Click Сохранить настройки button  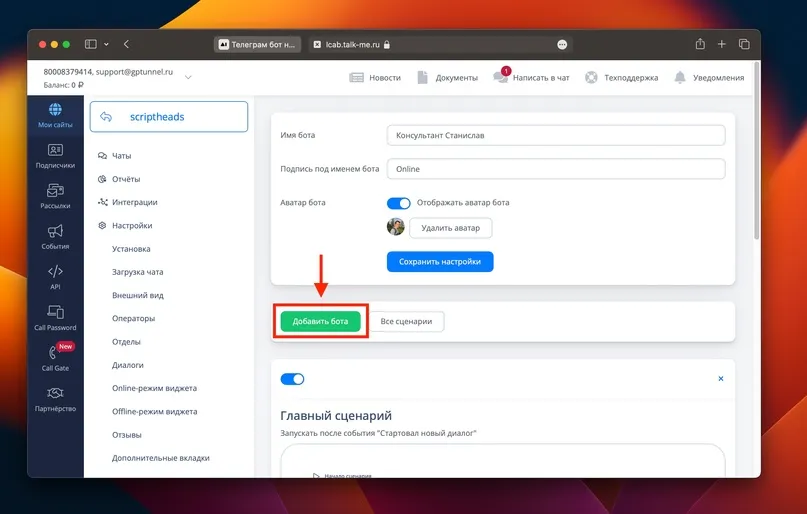click(440, 261)
